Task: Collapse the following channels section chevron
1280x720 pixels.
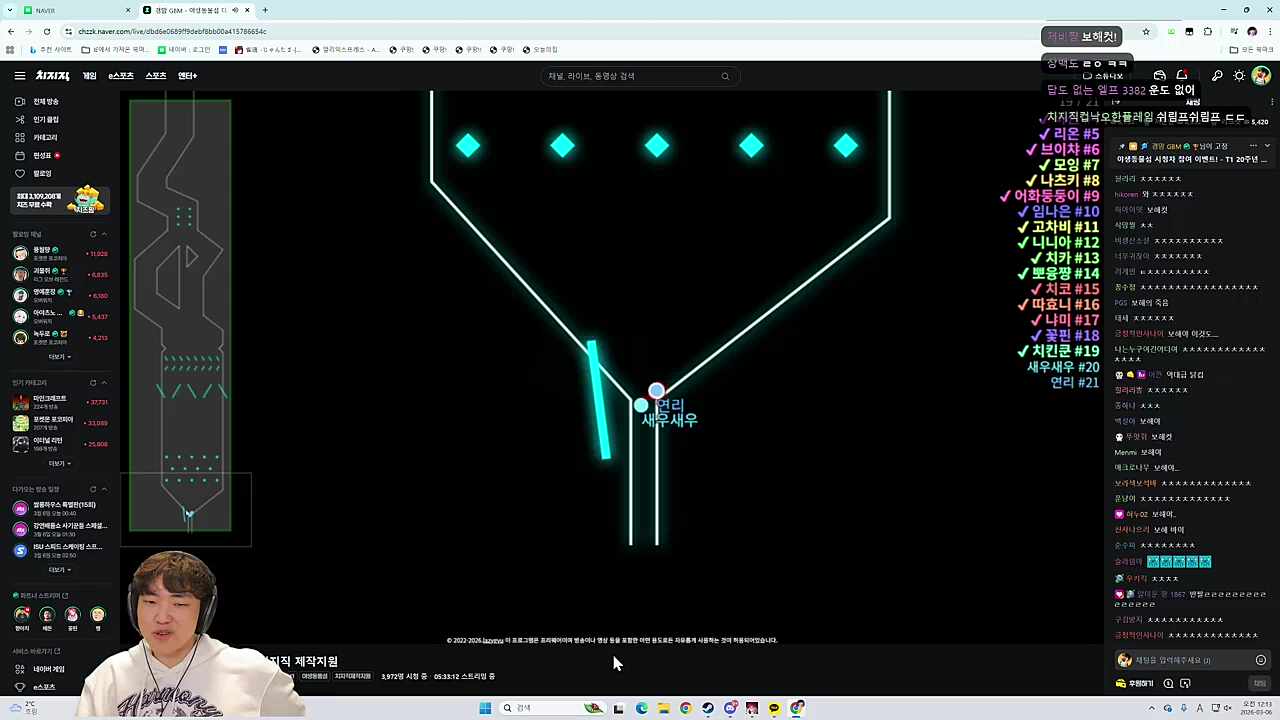Action: tap(104, 234)
